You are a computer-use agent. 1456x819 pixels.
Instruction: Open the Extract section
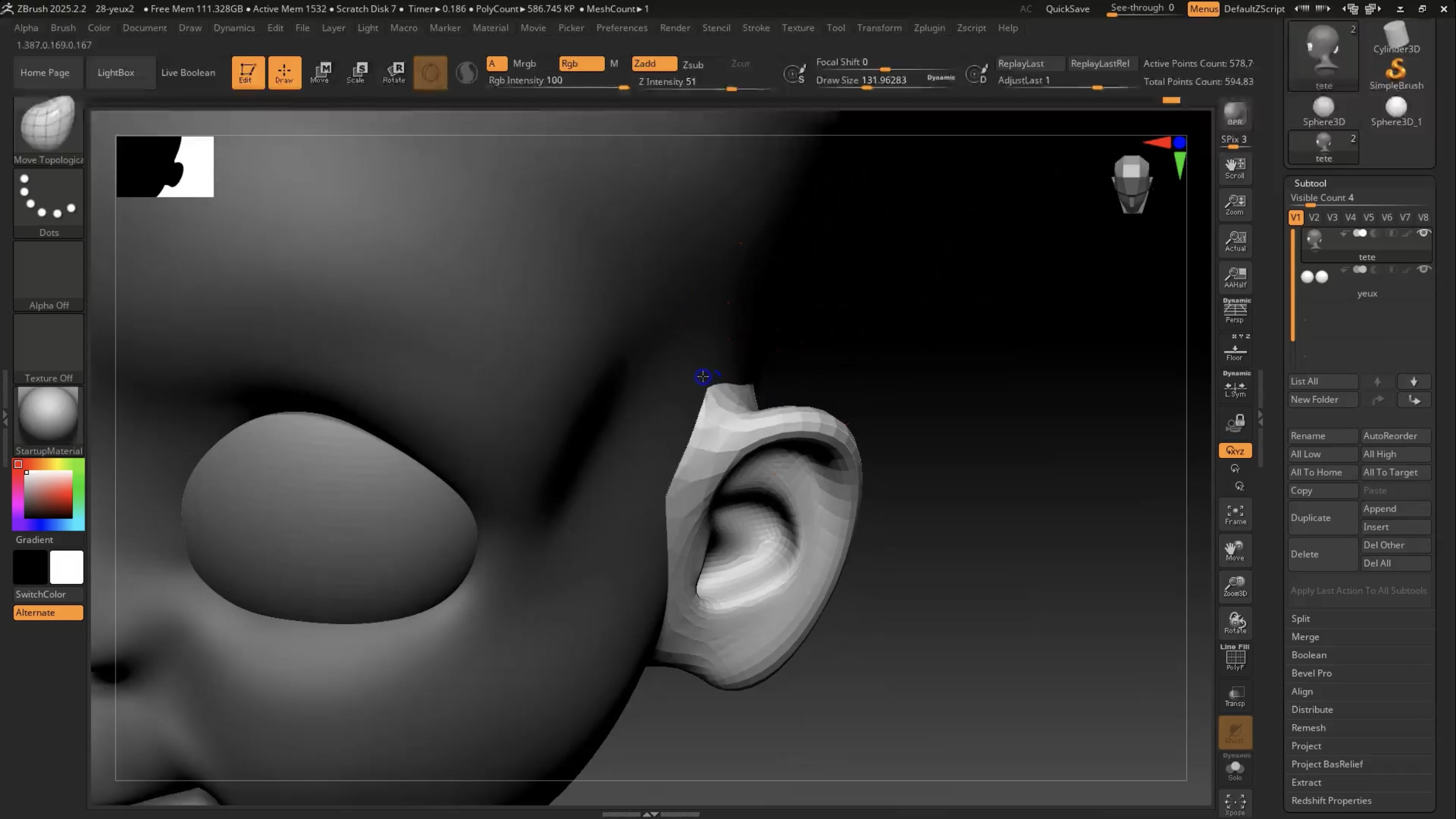tap(1306, 782)
